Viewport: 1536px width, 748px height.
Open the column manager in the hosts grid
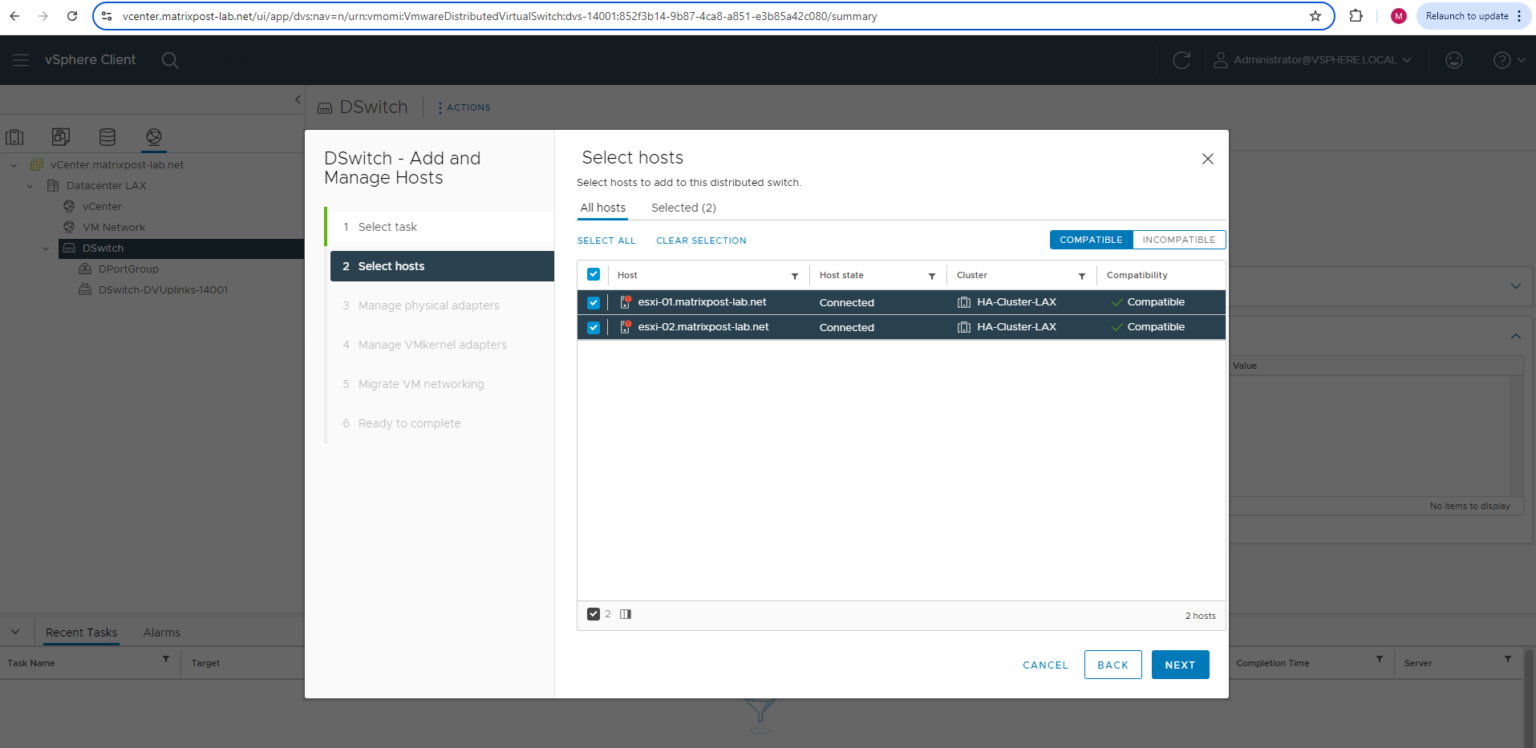coord(625,613)
